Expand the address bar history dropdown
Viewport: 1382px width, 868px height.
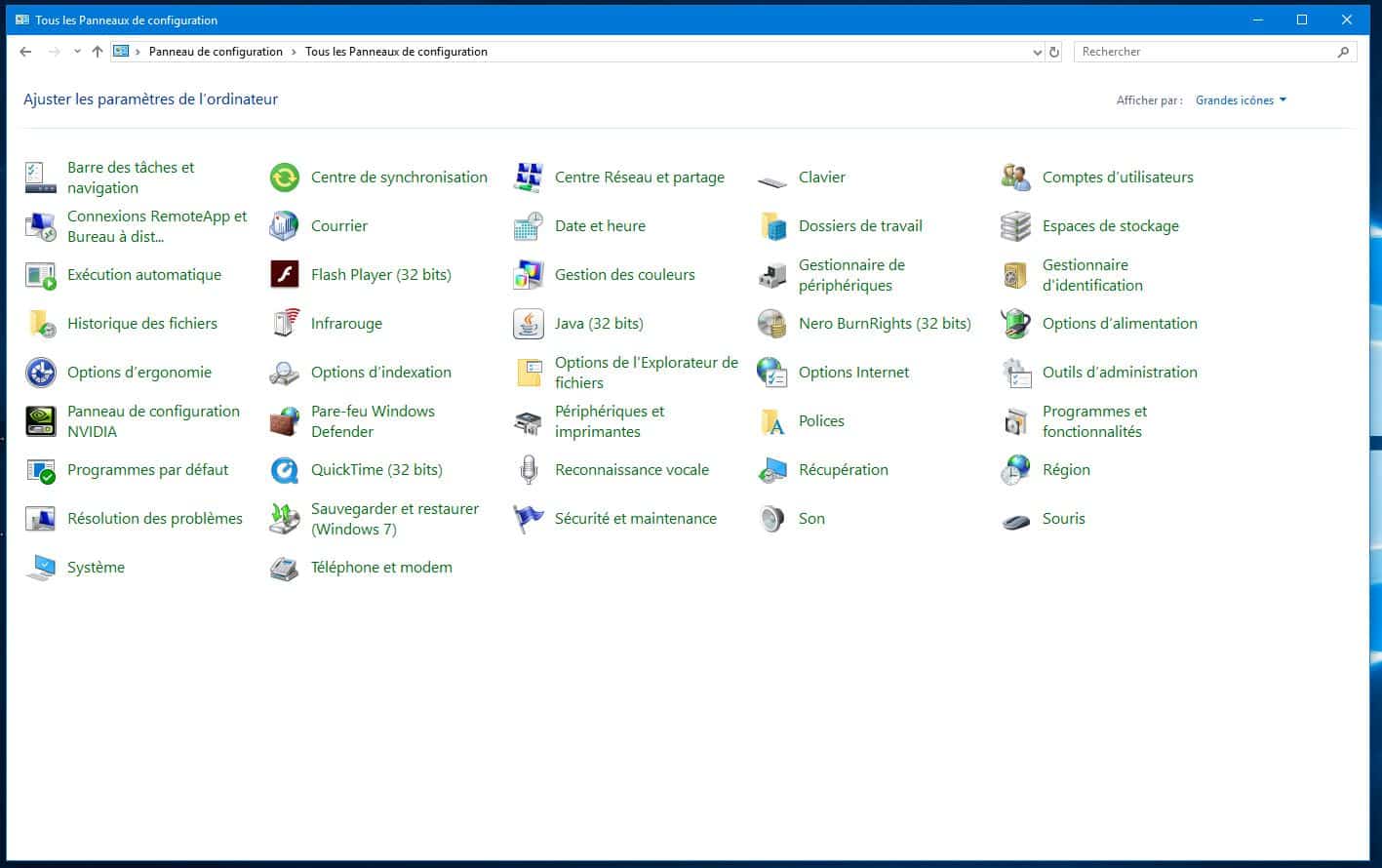(1037, 52)
